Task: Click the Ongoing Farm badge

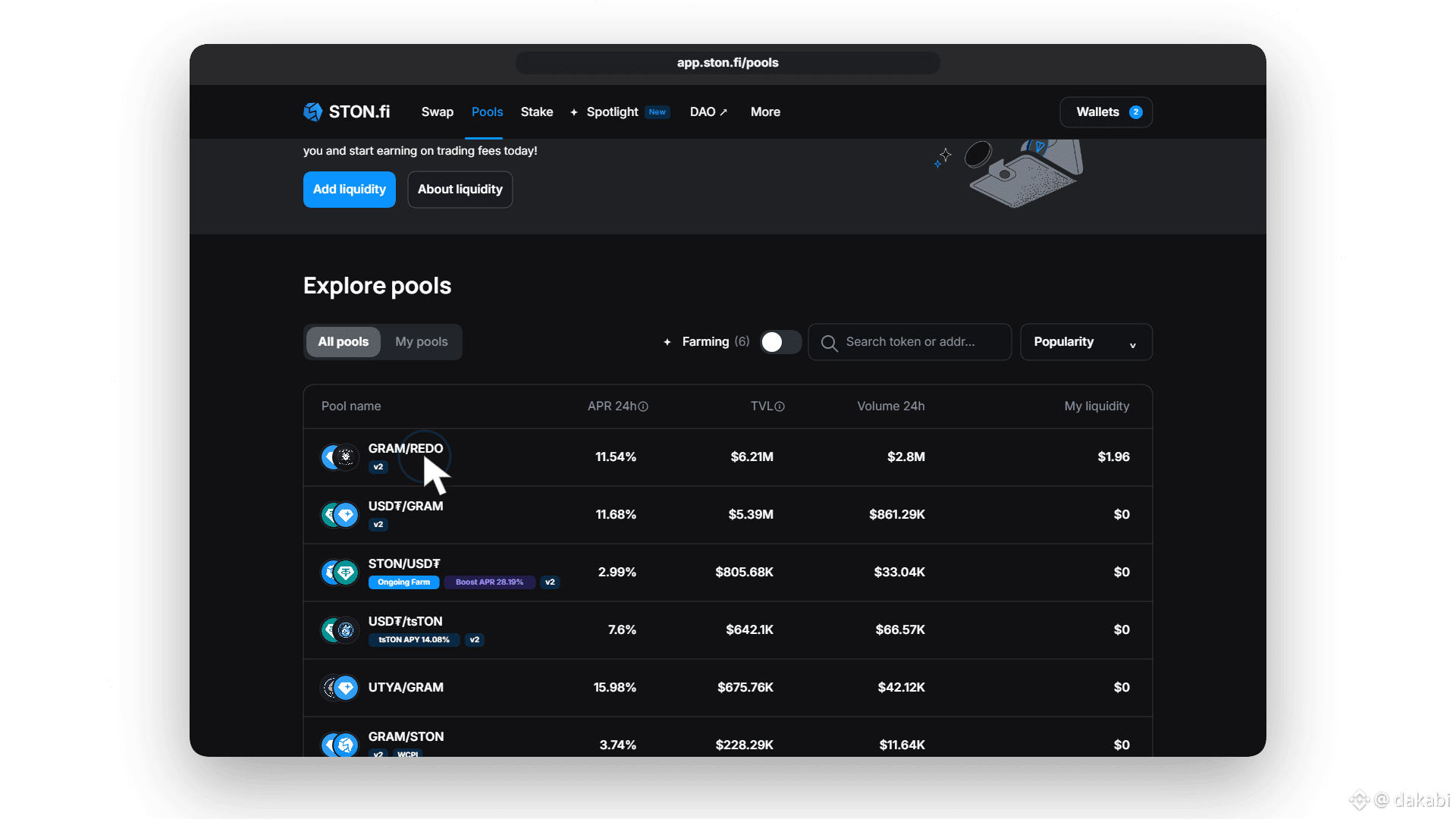Action: 404,582
